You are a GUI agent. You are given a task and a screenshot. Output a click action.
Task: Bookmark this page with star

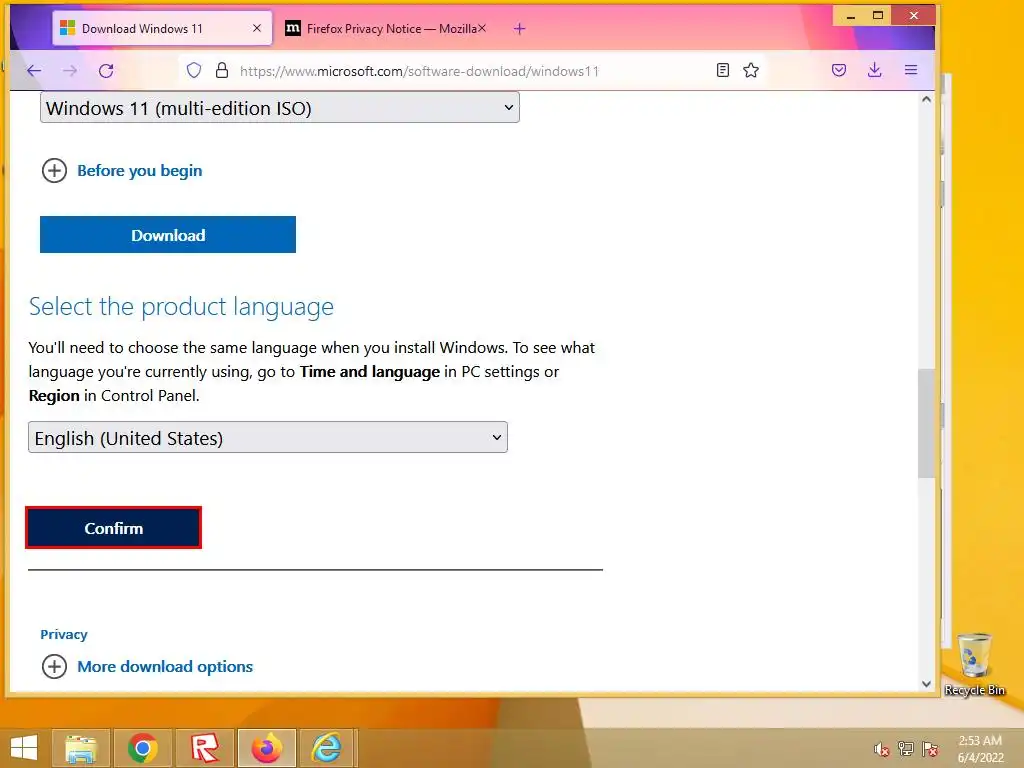(x=751, y=71)
